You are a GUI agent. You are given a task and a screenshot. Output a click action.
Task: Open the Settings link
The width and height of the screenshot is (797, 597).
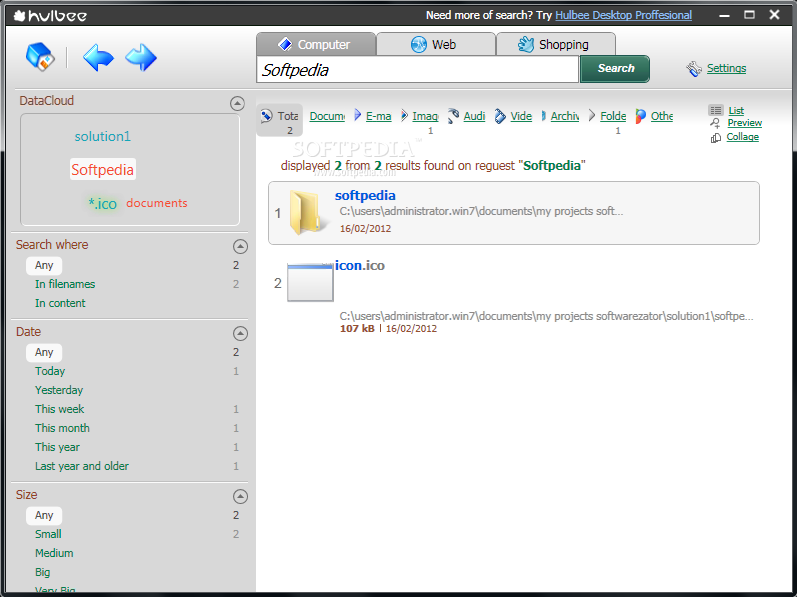(726, 69)
